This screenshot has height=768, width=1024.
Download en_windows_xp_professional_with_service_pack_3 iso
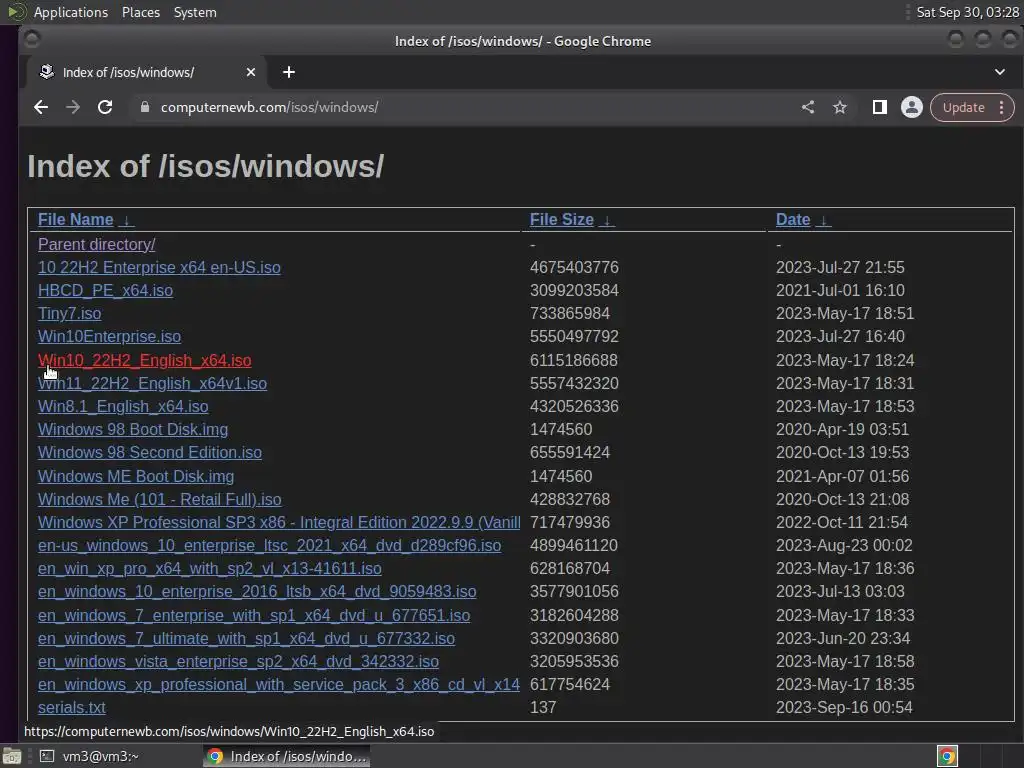(279, 684)
